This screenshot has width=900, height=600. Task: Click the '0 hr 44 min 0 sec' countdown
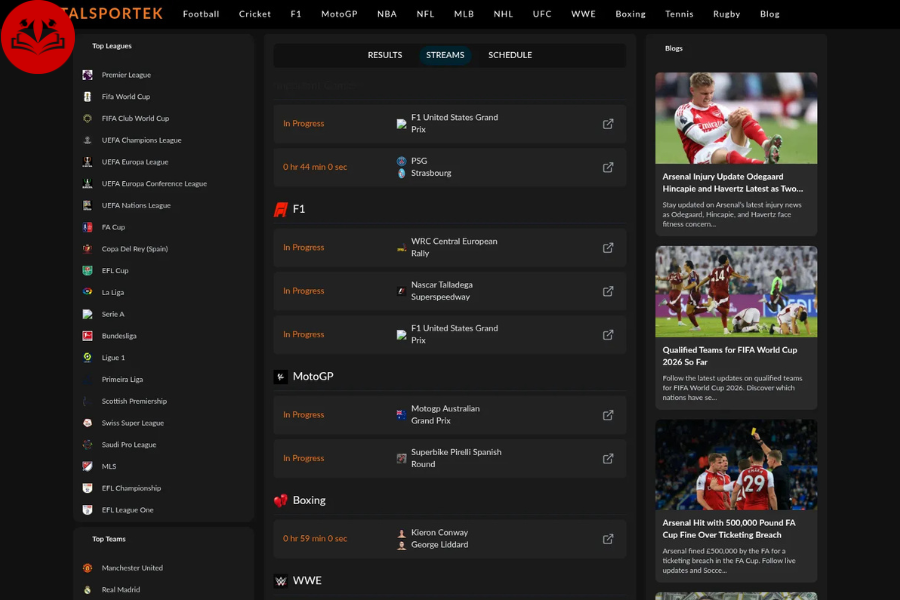(x=315, y=167)
